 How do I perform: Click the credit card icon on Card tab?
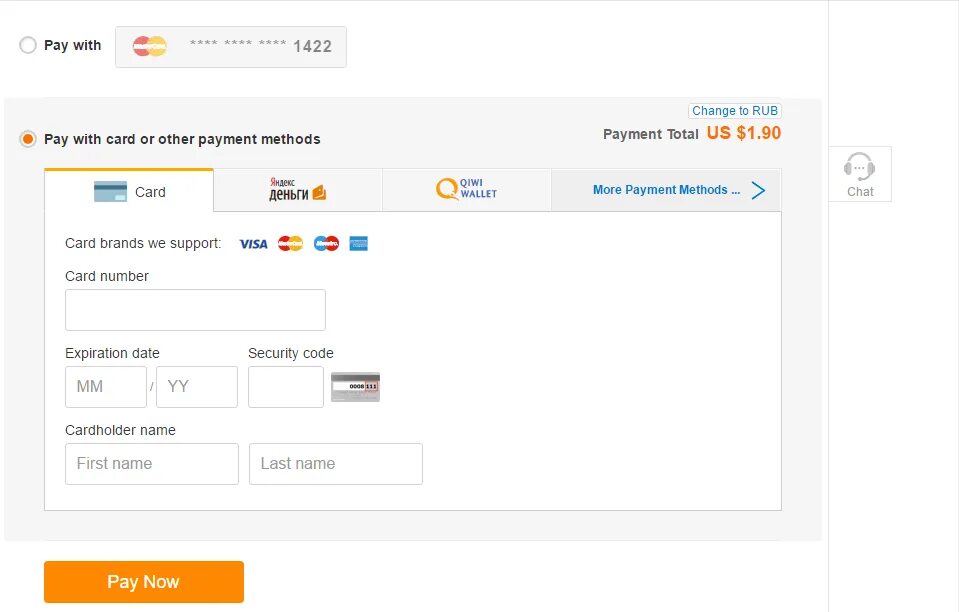[110, 191]
